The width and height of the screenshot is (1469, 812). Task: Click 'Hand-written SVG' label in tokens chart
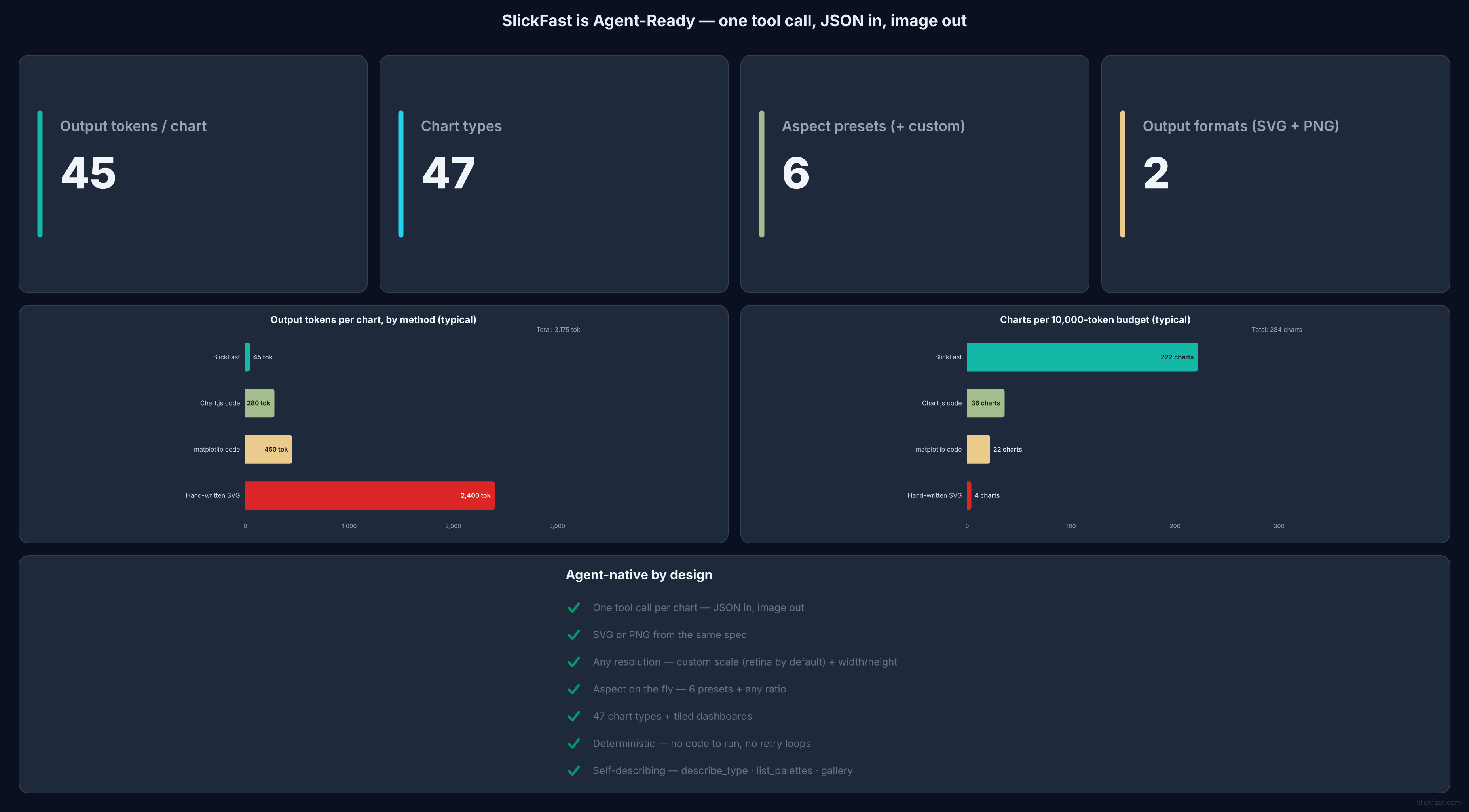click(213, 495)
